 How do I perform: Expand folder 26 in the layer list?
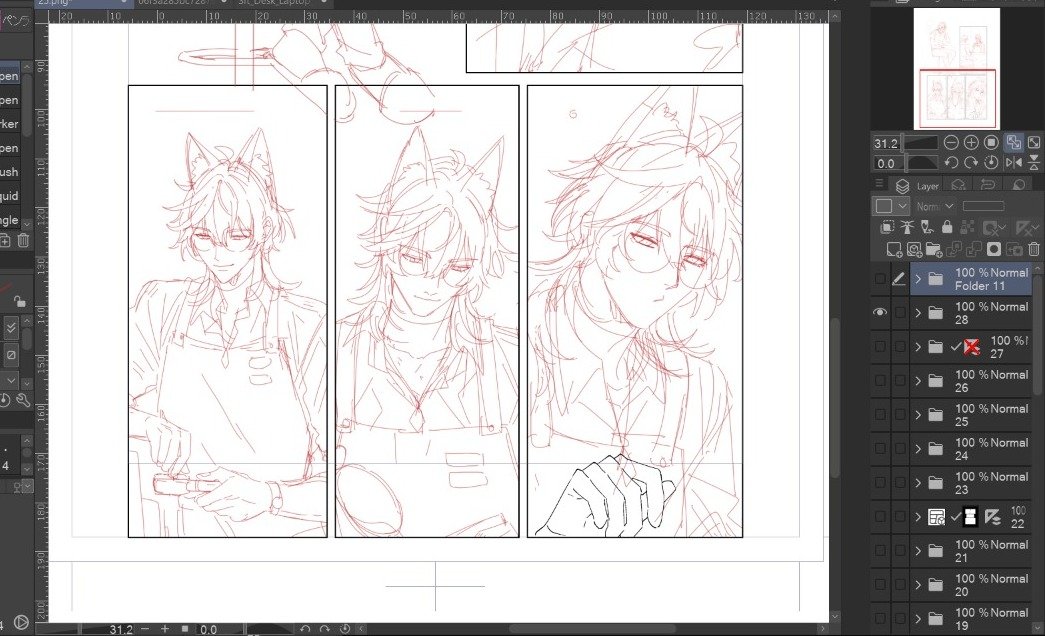[x=918, y=381]
